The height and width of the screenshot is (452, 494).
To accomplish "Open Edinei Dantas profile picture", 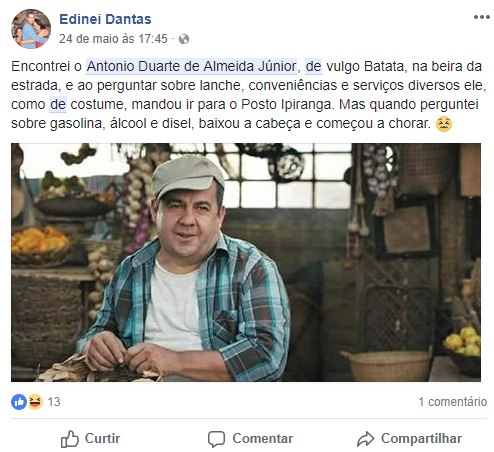I will pyautogui.click(x=31, y=29).
